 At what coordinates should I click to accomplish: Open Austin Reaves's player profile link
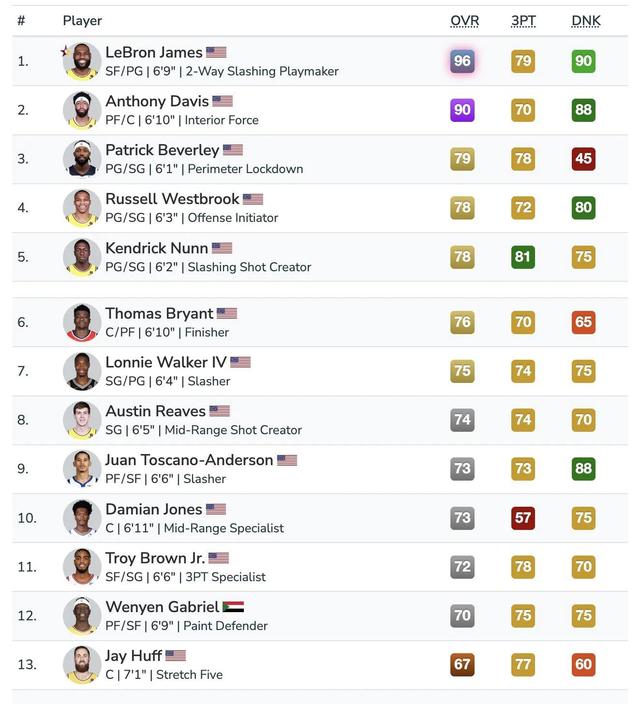(x=155, y=411)
